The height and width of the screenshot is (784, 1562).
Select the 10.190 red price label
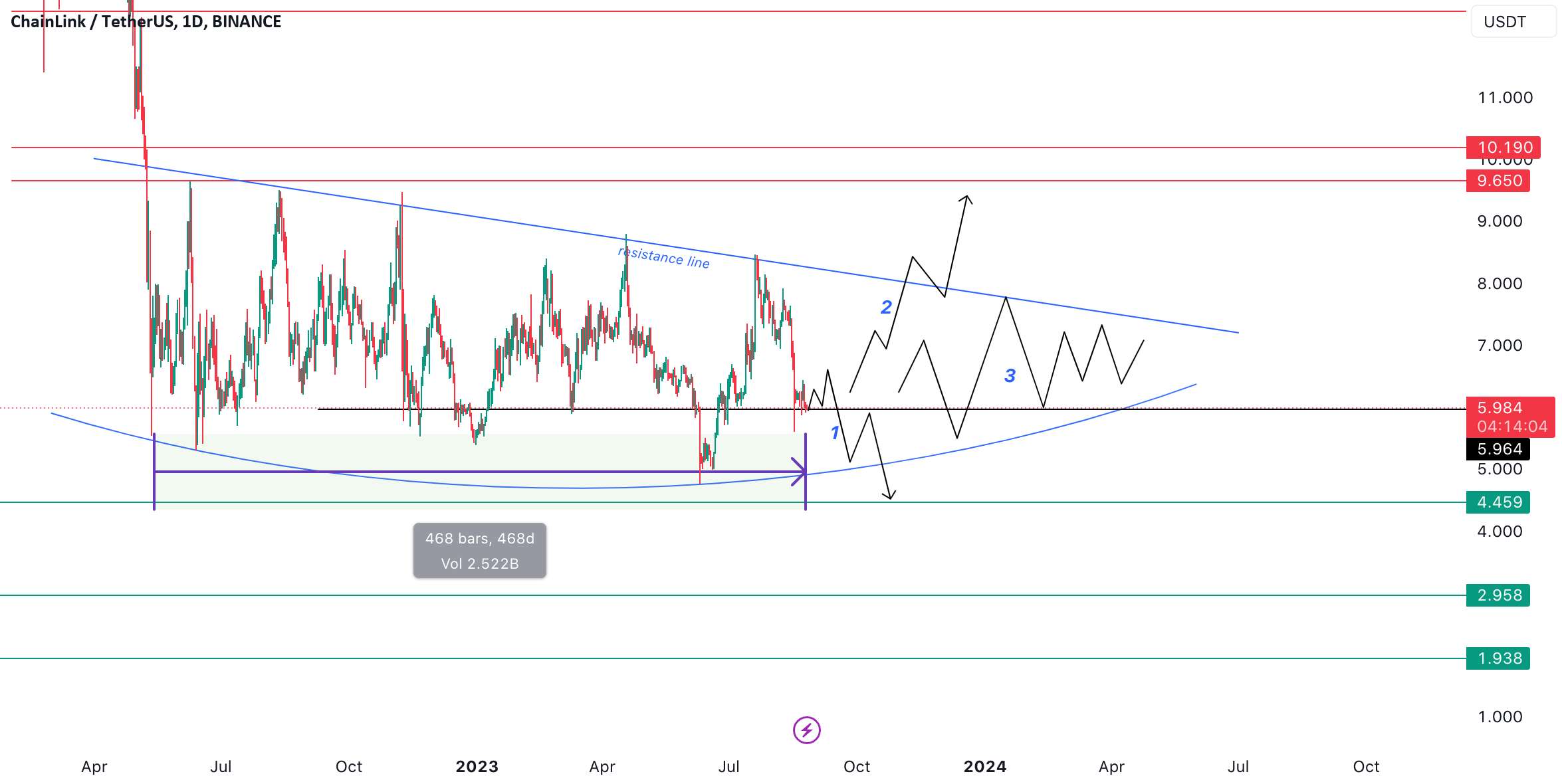point(1503,147)
